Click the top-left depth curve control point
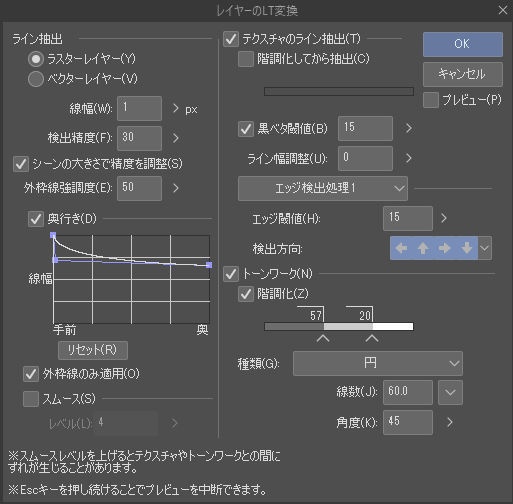Viewport: 513px width, 504px height. coord(53,235)
